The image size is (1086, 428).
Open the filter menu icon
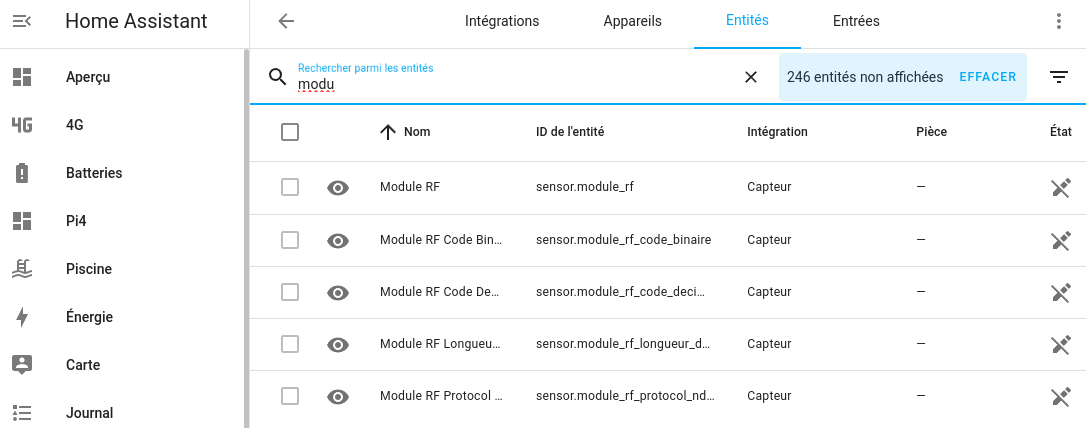(x=1058, y=77)
